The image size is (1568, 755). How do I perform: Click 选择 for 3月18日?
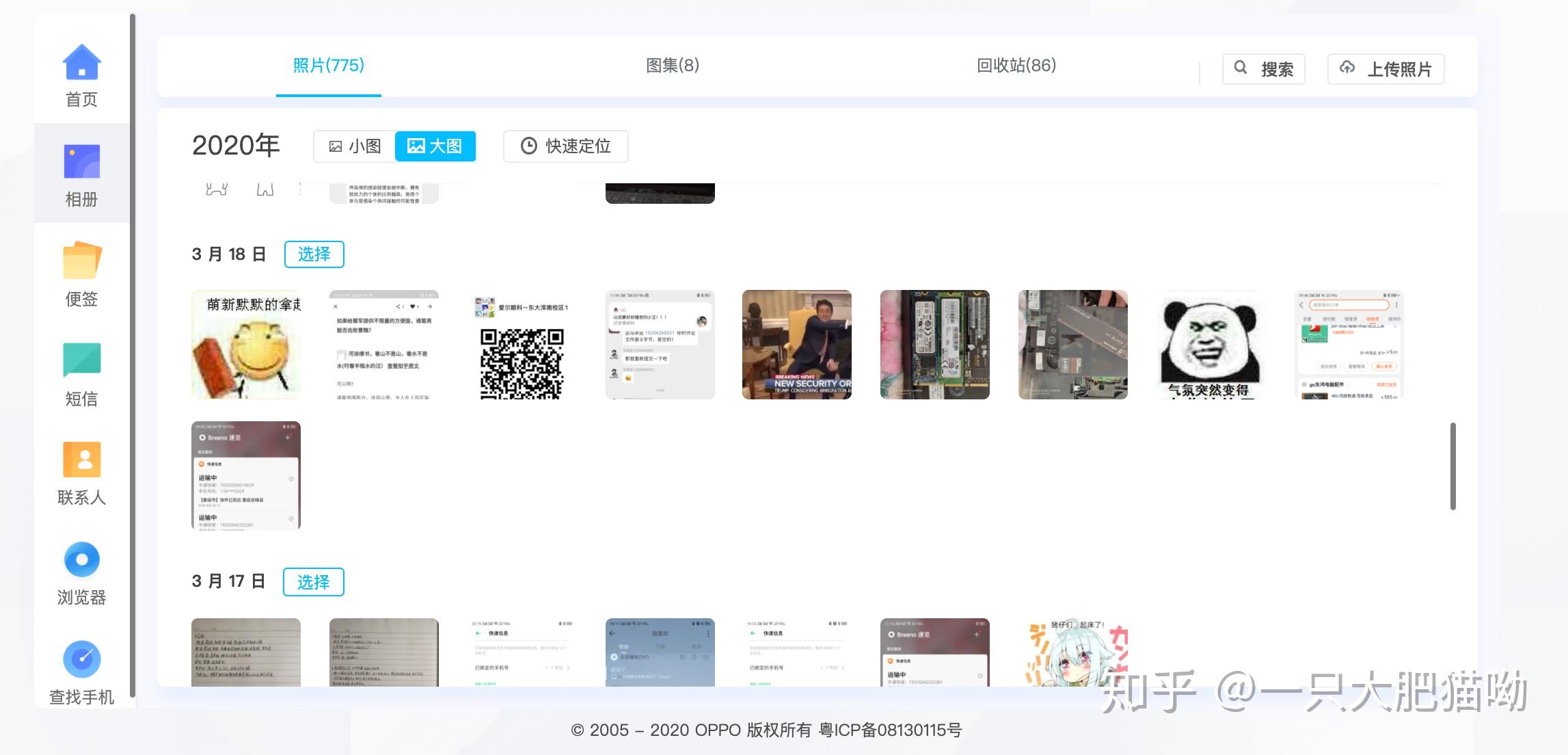(x=314, y=254)
